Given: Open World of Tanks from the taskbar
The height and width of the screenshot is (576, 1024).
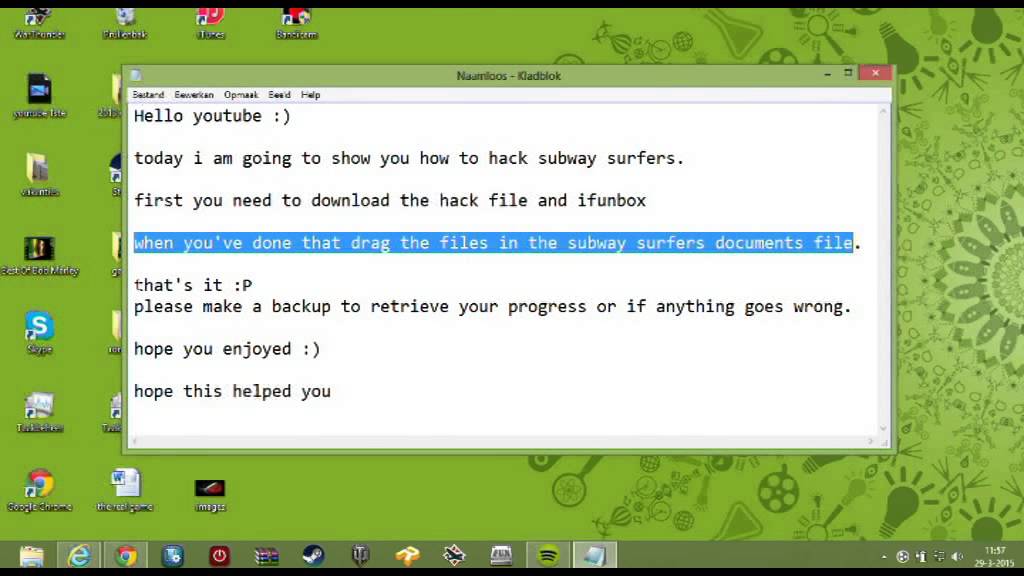Looking at the screenshot, I should [360, 556].
